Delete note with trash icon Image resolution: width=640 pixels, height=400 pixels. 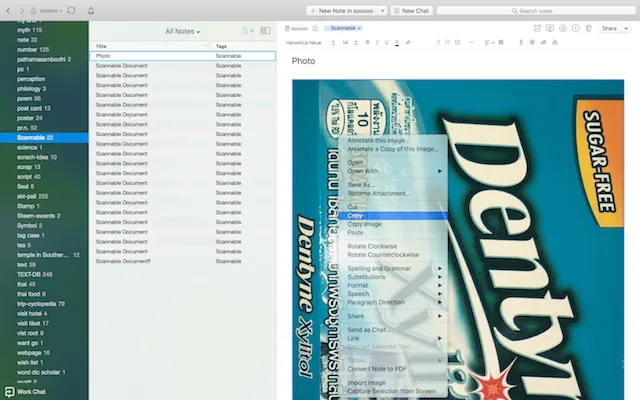tap(588, 28)
